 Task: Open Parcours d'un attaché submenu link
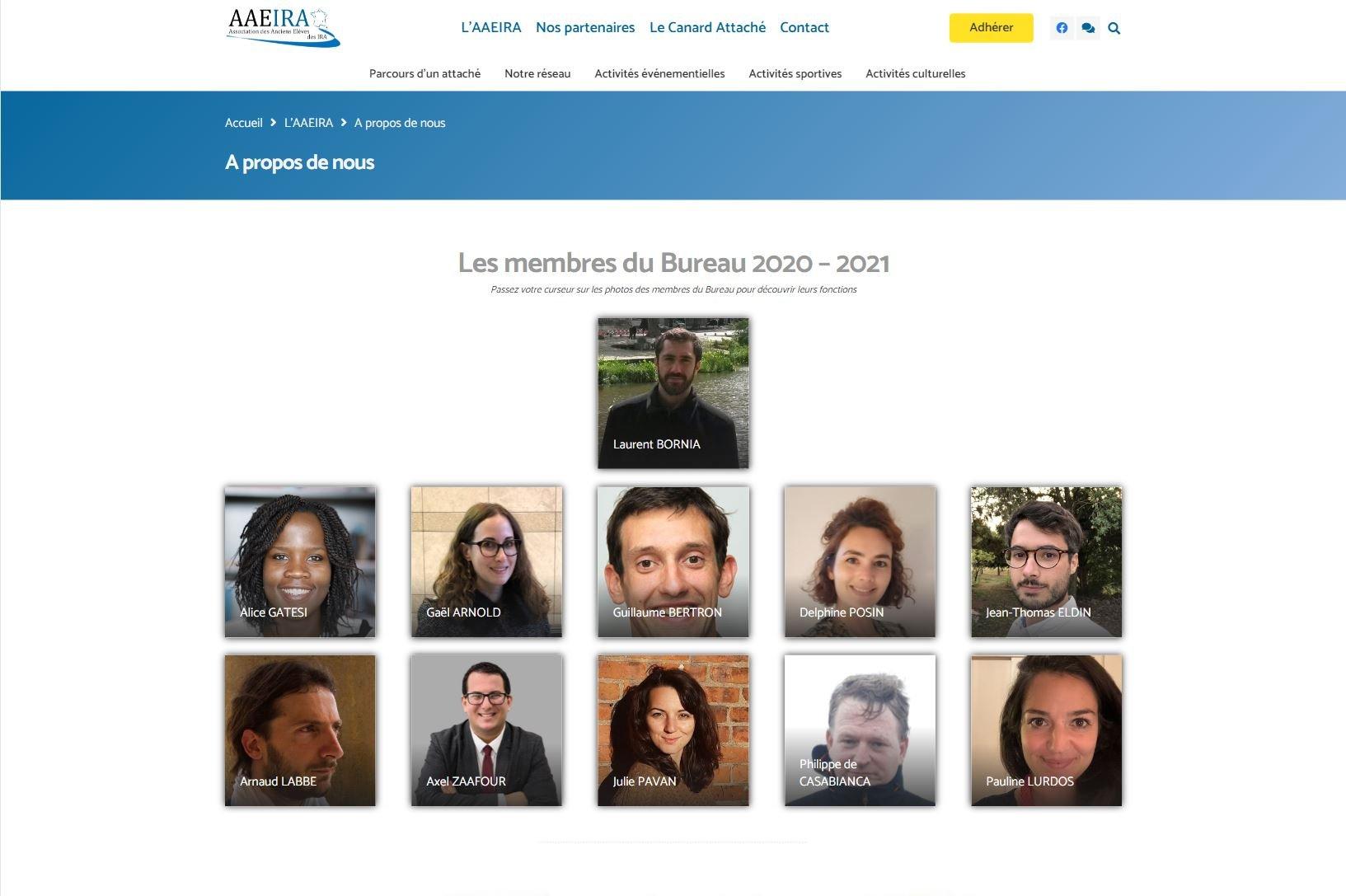pyautogui.click(x=424, y=73)
